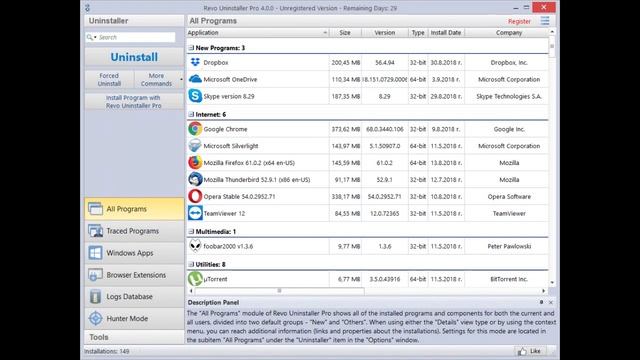Screen dimensions: 640x360
Task: Sort by the Version column header
Action: click(x=384, y=33)
